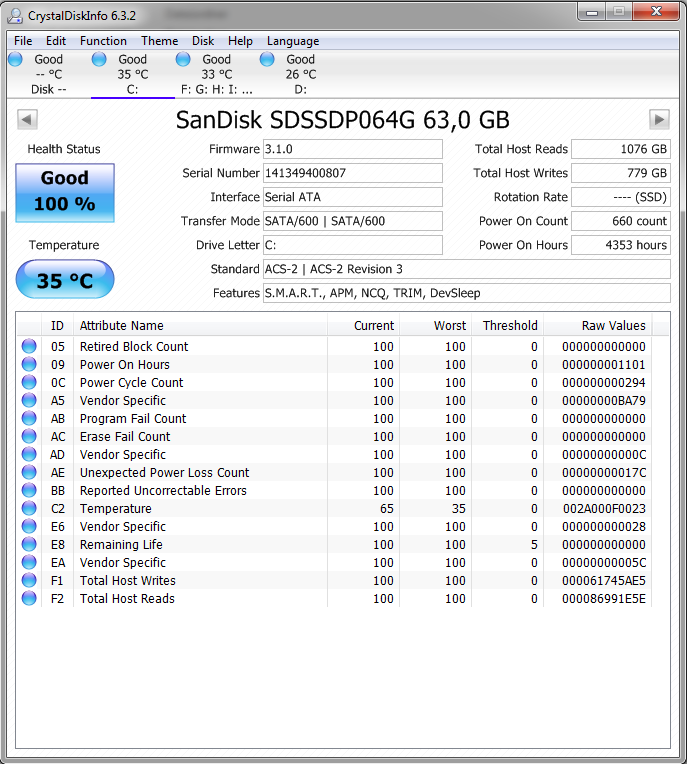
Task: Click the Raw Values column header
Action: [x=598, y=325]
